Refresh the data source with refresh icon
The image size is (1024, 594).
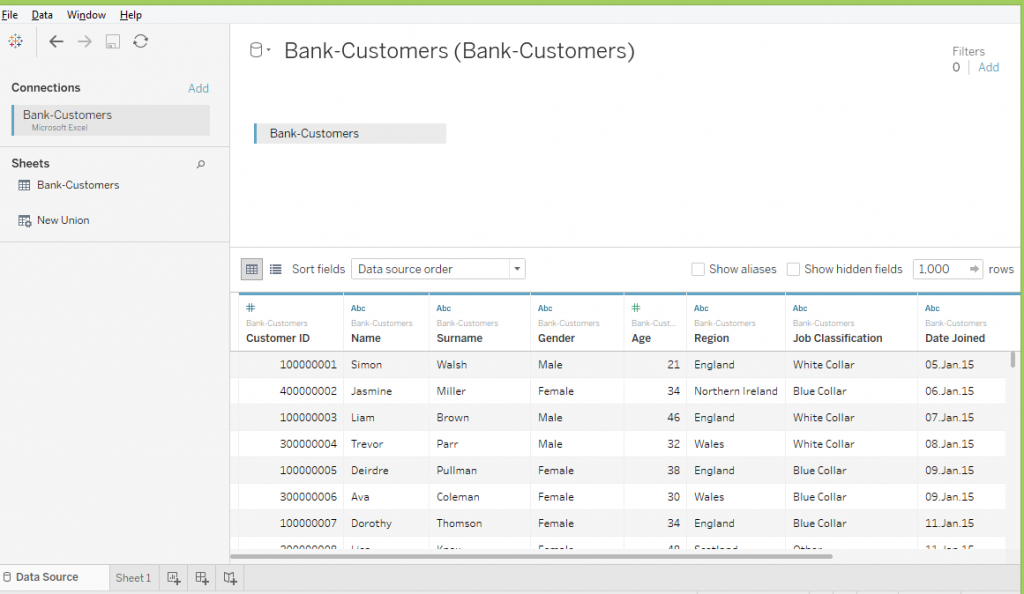coord(141,41)
